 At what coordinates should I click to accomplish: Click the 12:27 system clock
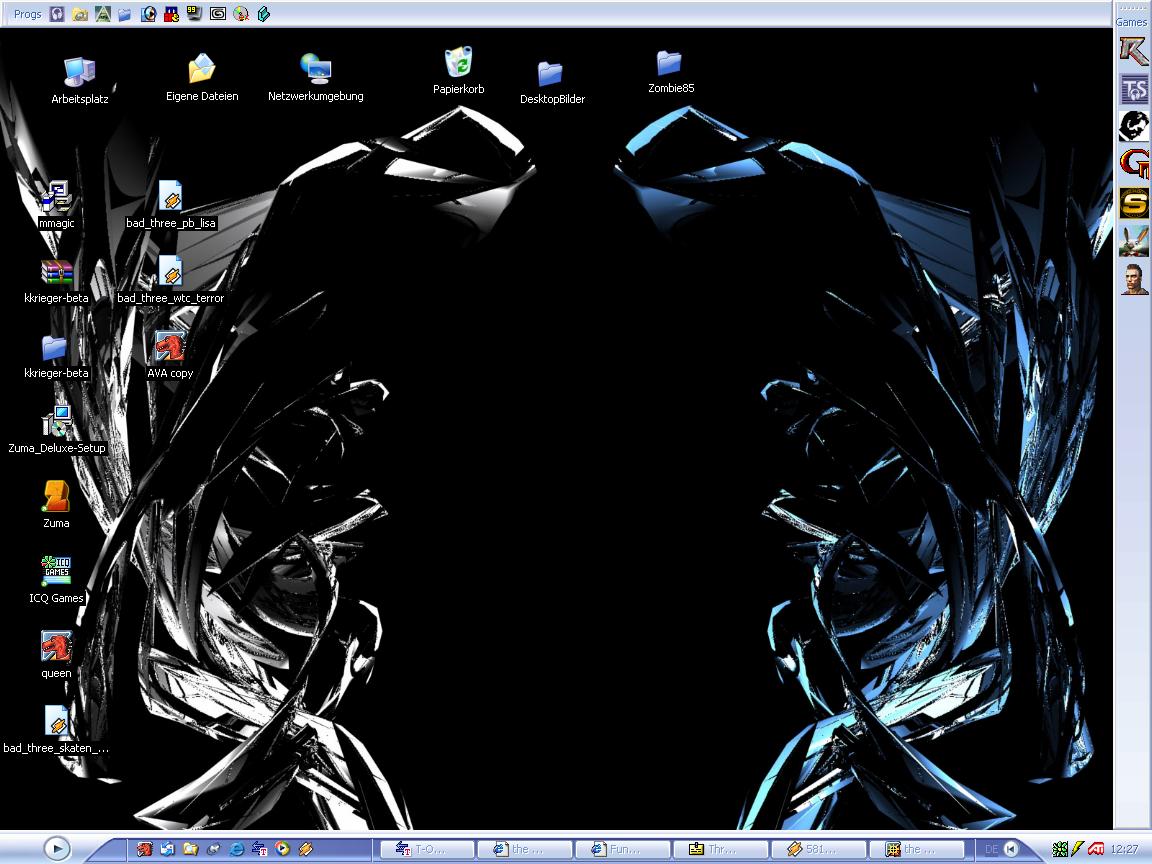1124,849
